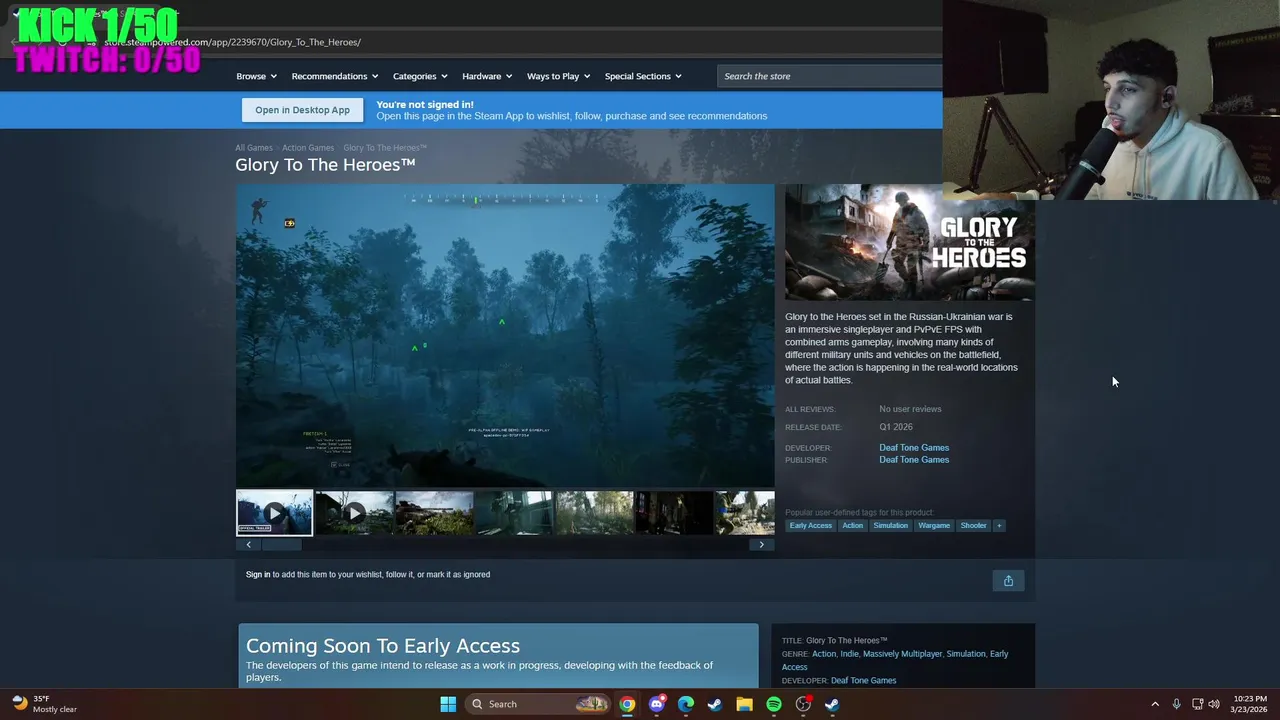Click the Q1 2026 release date text
The image size is (1280, 720).
click(896, 427)
